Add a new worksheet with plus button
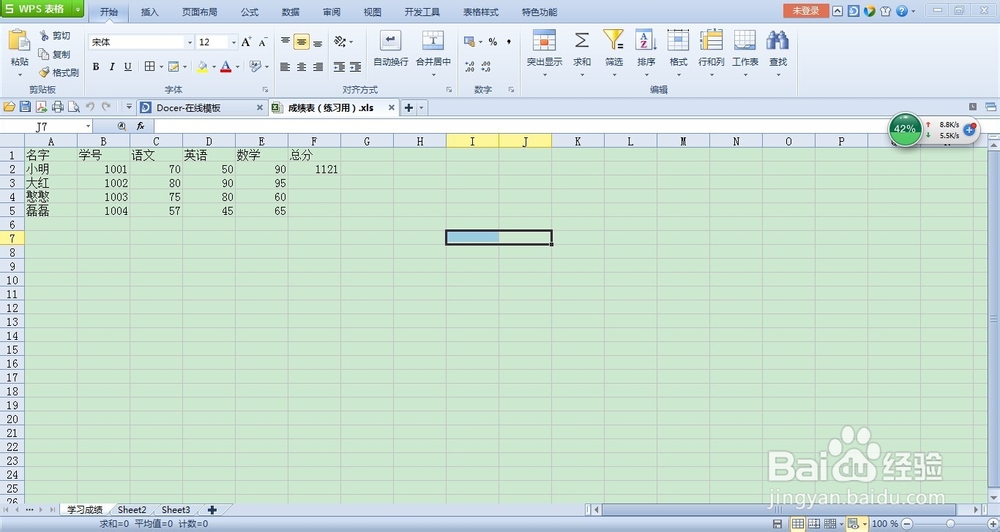Screen dimensions: 1000x532 pyautogui.click(x=212, y=510)
